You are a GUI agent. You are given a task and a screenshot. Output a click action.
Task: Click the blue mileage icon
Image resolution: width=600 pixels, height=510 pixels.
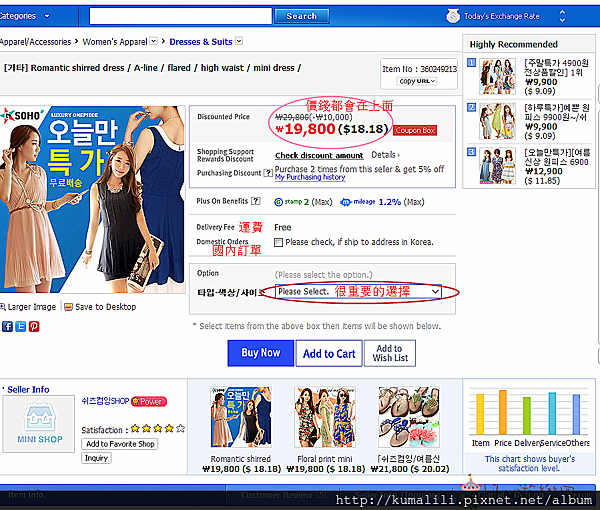point(346,202)
